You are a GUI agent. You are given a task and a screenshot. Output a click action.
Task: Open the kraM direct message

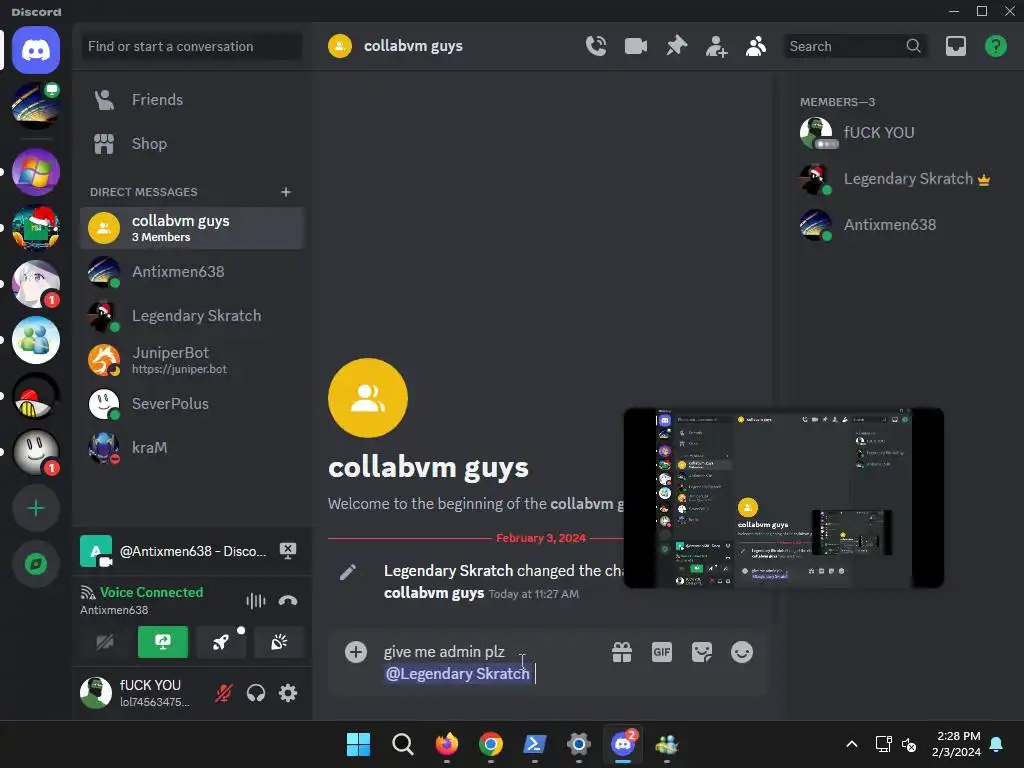[x=192, y=448]
